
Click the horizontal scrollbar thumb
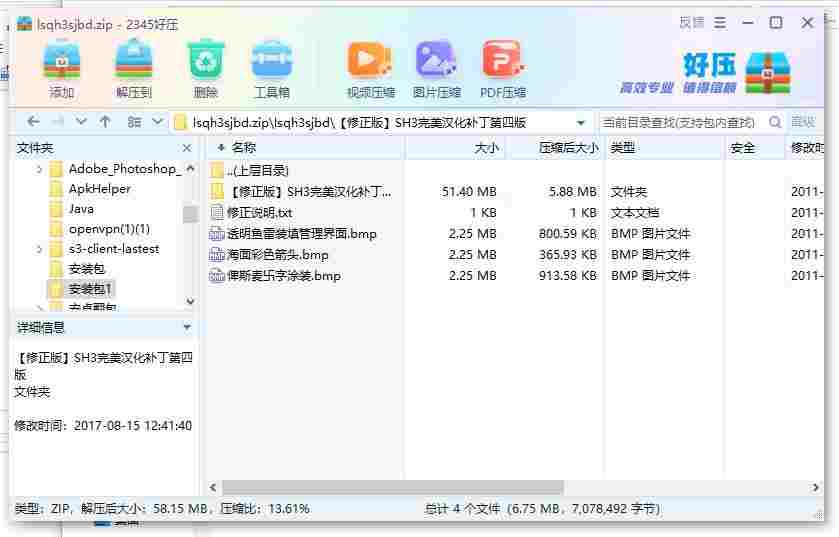pos(393,487)
